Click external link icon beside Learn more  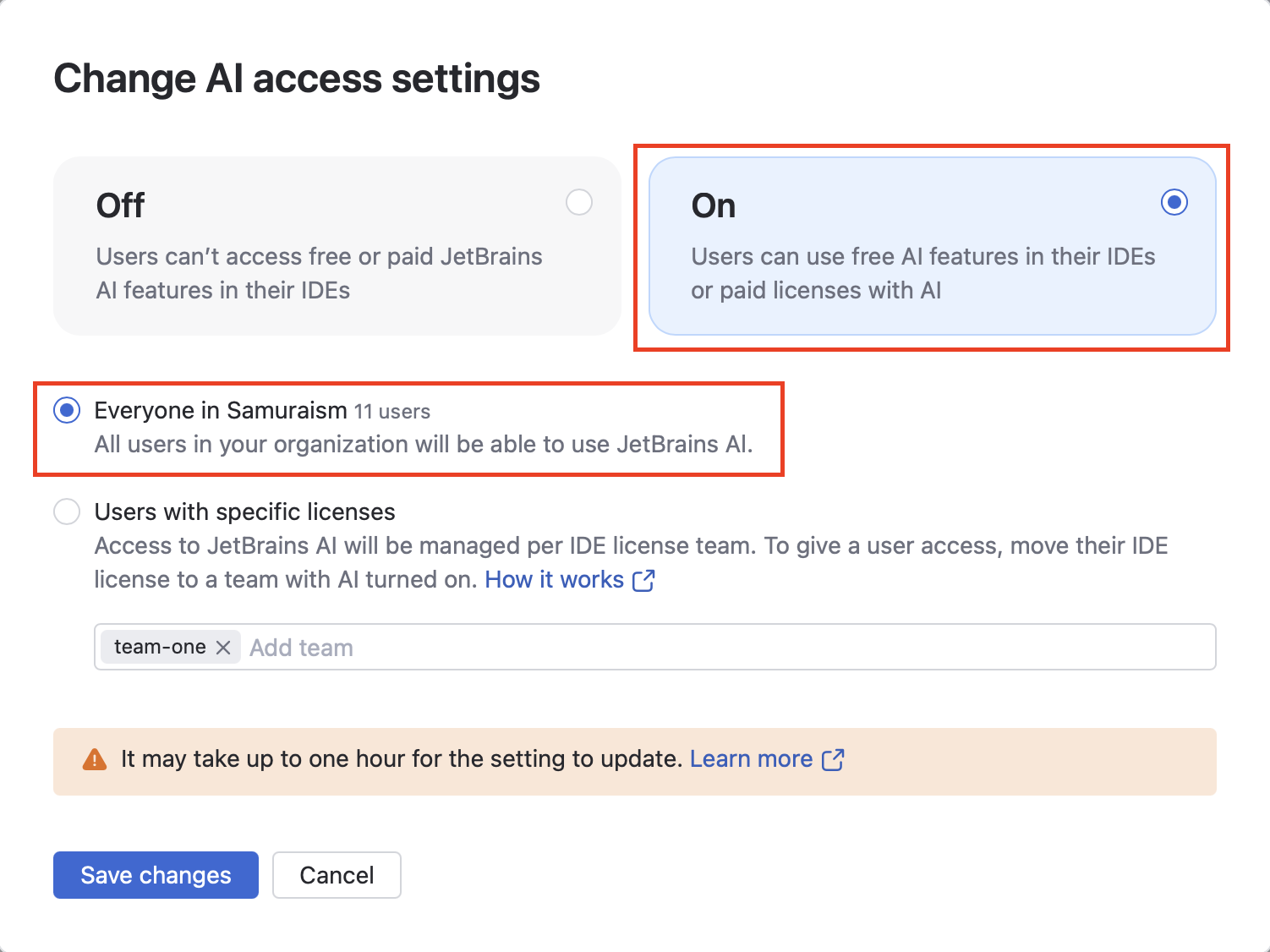click(x=833, y=760)
